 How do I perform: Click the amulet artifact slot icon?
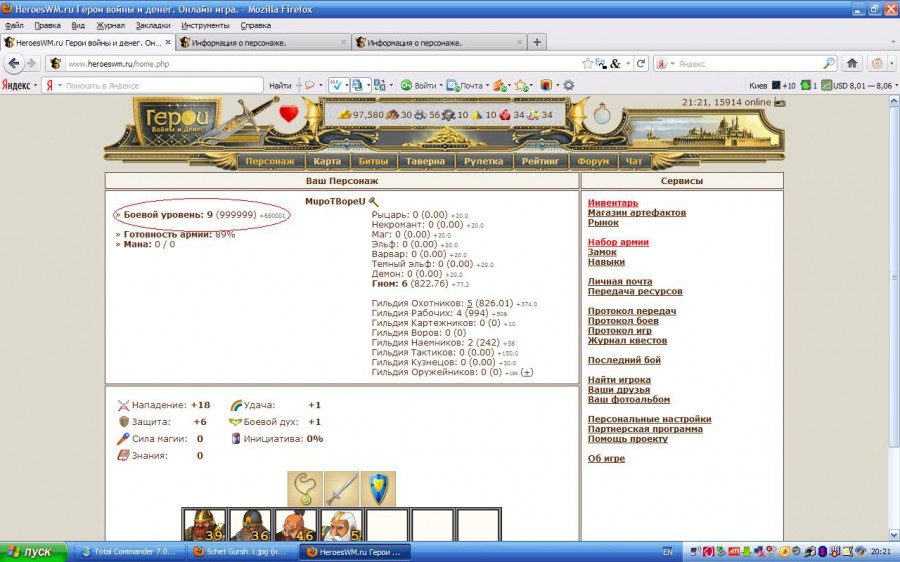point(305,489)
